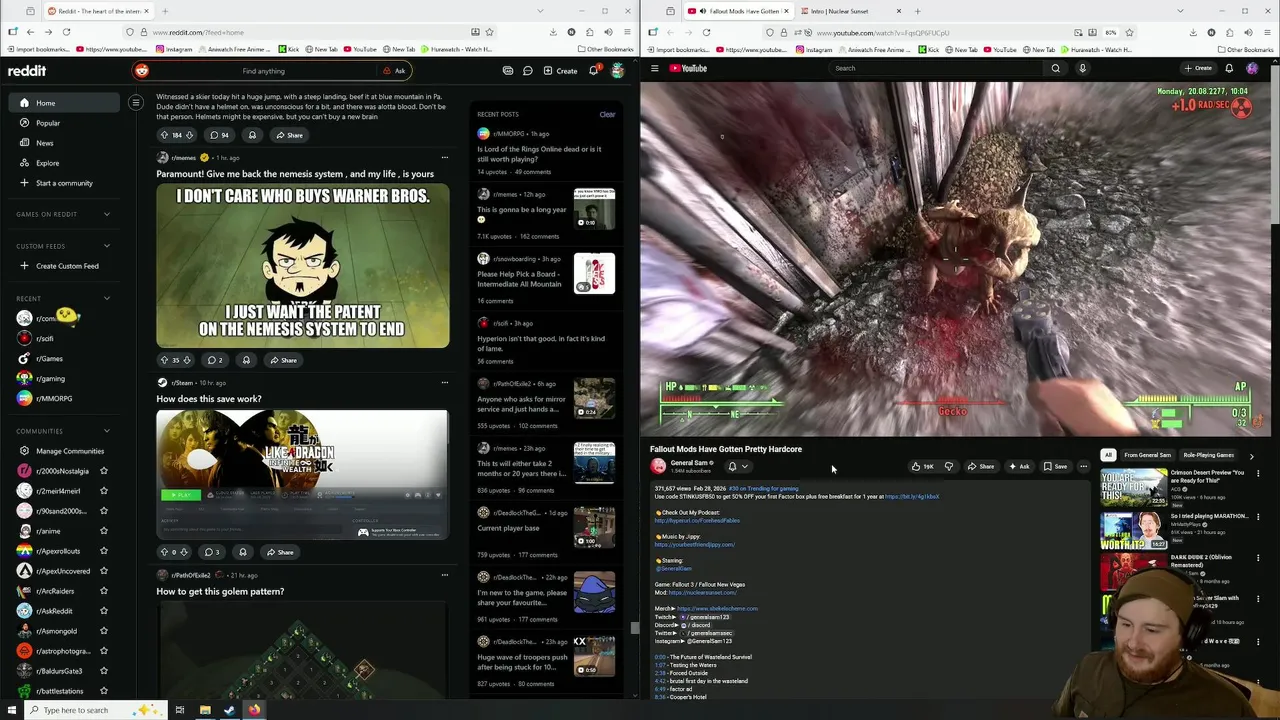Favorite r/ApexUncovered with its star
1280x720 pixels.
(x=104, y=571)
